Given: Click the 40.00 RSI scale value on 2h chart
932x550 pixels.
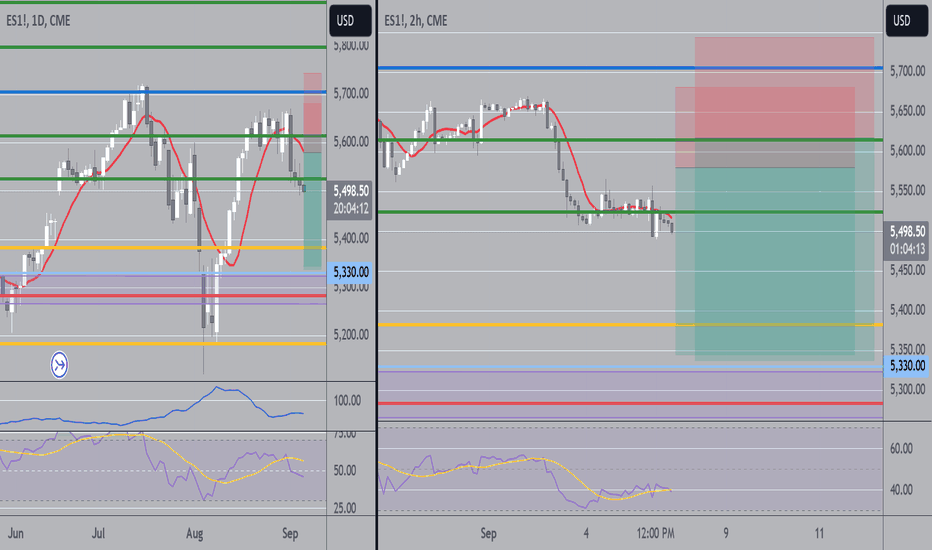Looking at the screenshot, I should [x=901, y=490].
